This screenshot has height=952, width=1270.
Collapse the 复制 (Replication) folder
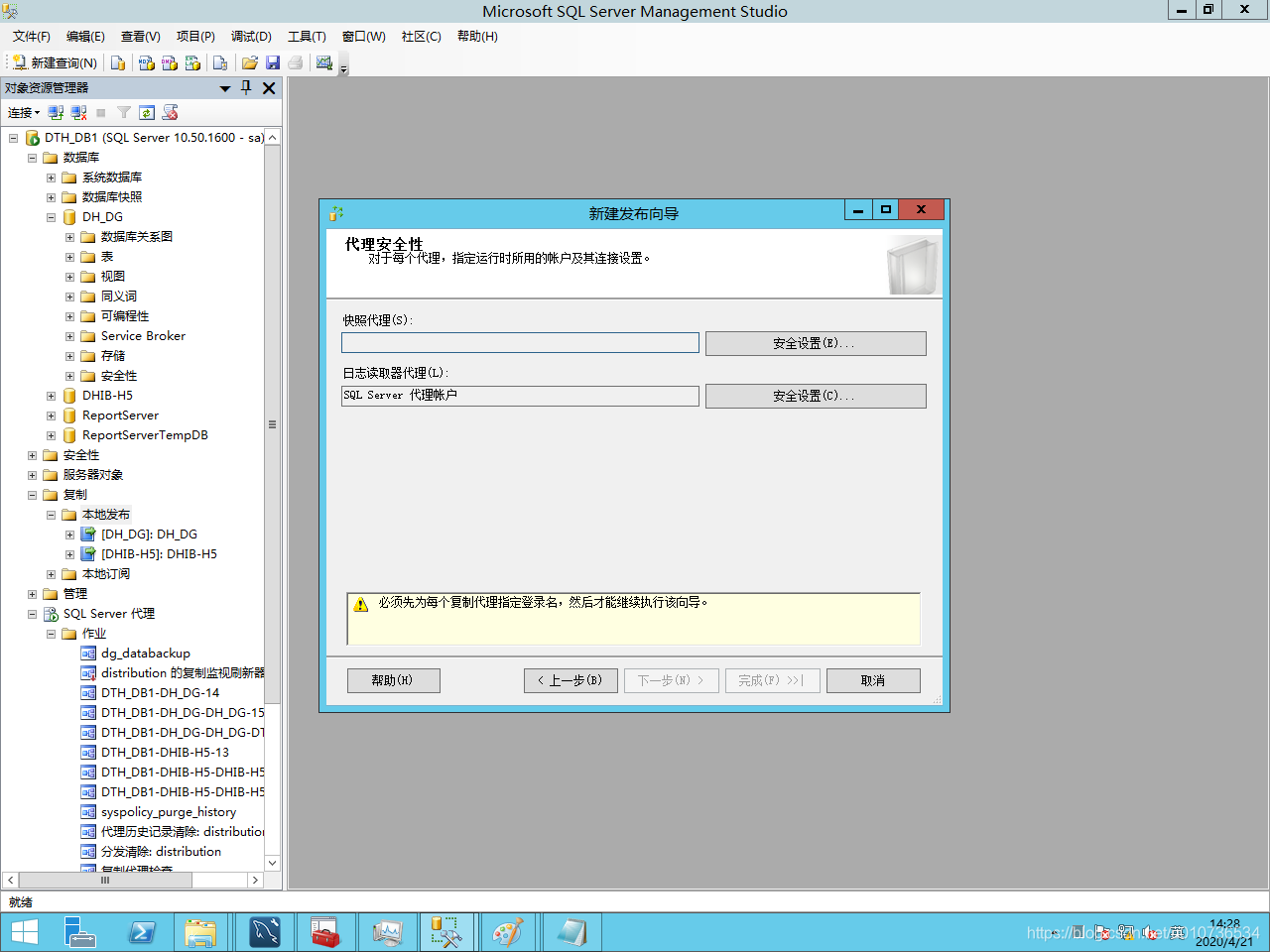tap(32, 495)
